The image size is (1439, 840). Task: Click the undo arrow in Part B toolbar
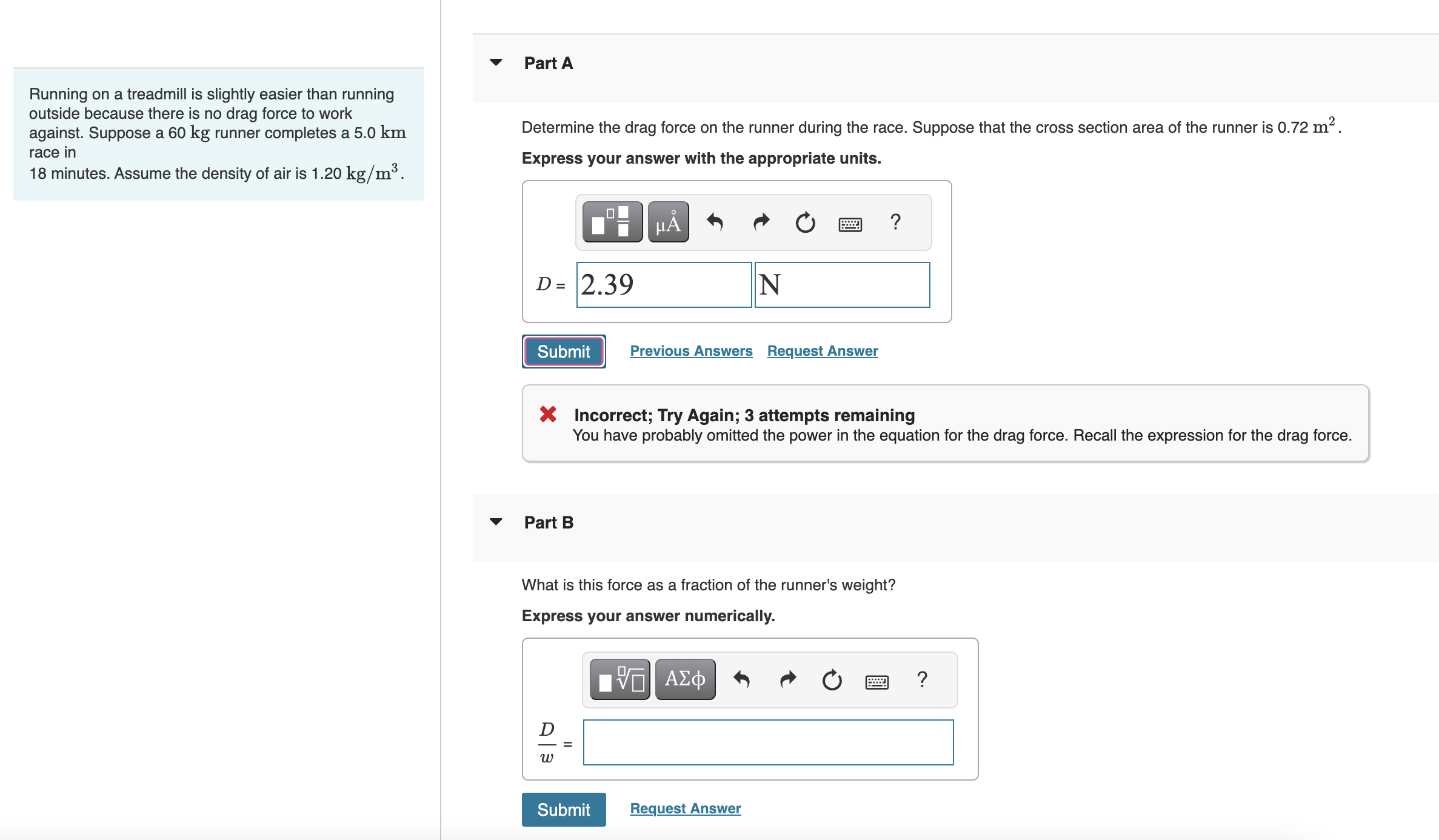point(742,680)
